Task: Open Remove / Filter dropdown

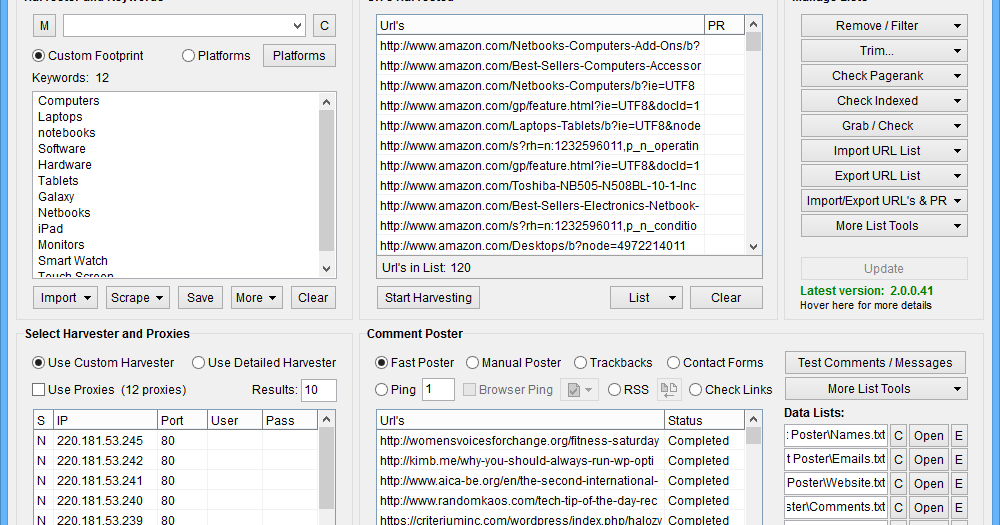Action: pyautogui.click(x=884, y=26)
